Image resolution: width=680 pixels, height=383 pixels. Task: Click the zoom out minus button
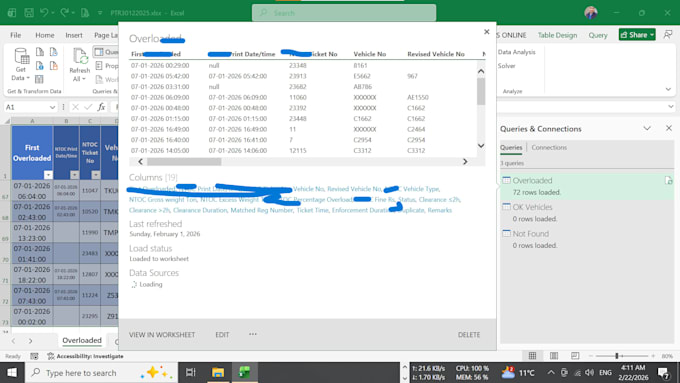pos(591,356)
